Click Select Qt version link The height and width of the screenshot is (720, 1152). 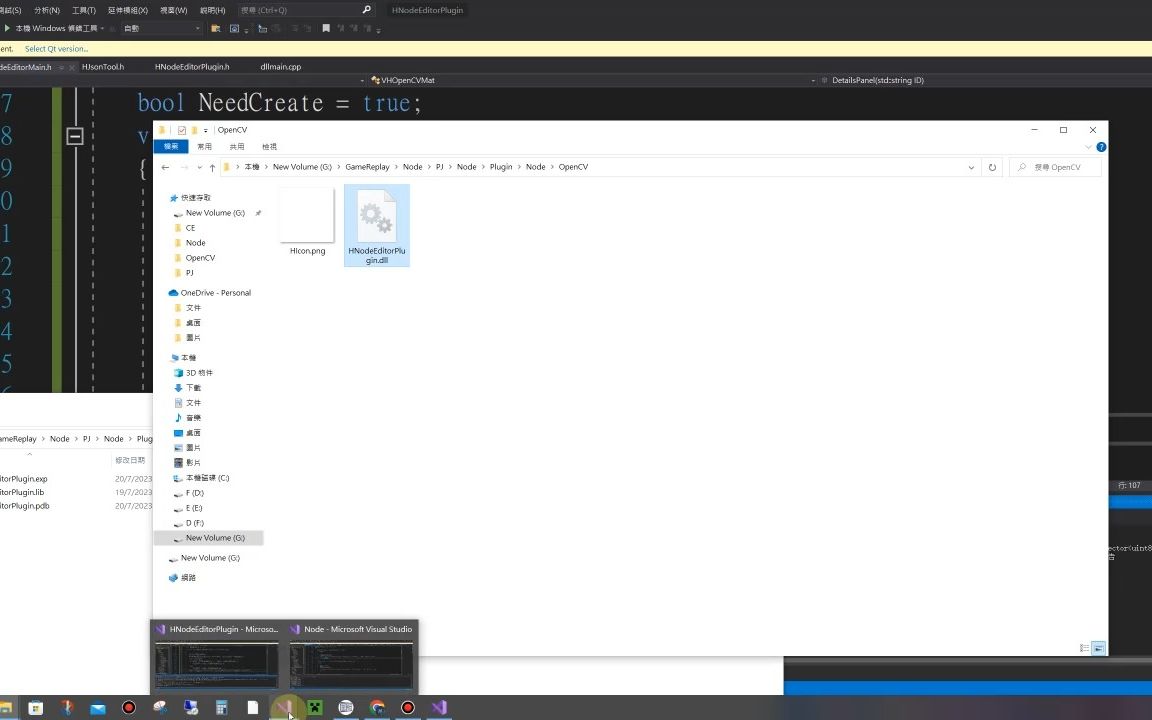click(57, 48)
